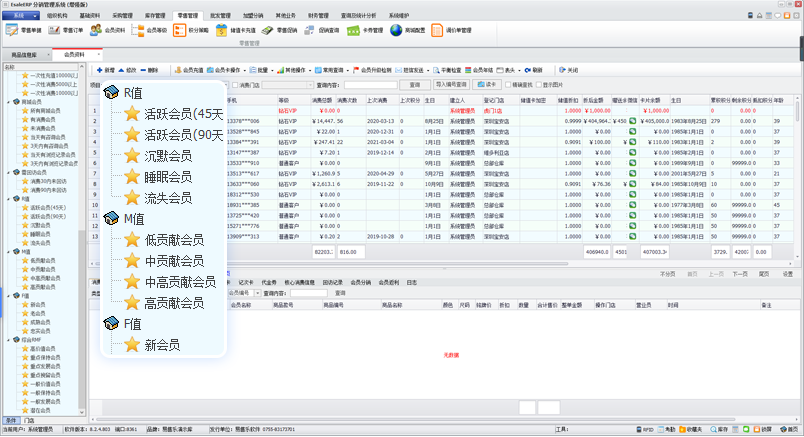
Task: Switch to the 批发管理 menu tab
Action: click(220, 17)
